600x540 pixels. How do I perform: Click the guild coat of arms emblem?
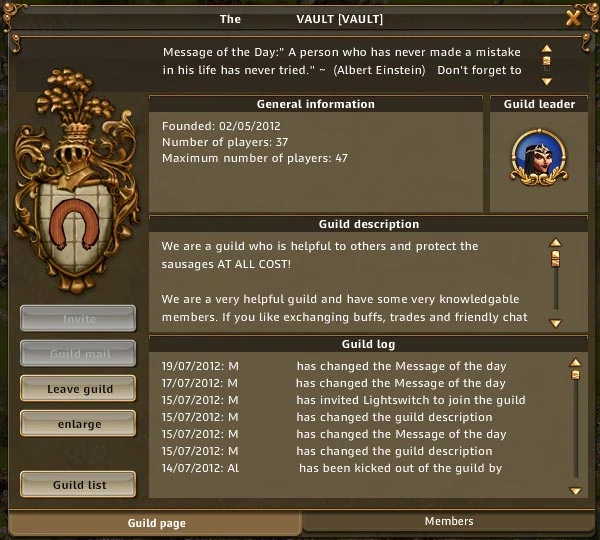tap(76, 181)
